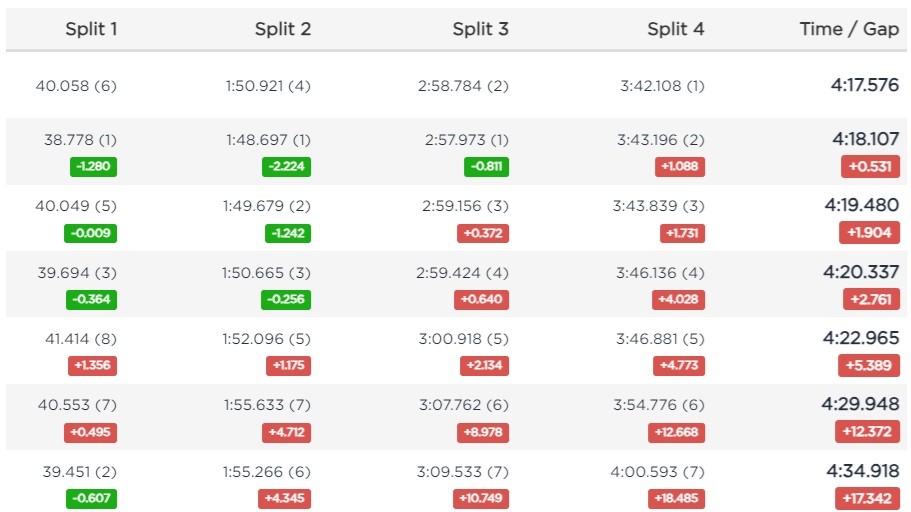Click the Time / Gap column header
The height and width of the screenshot is (512, 911).
(849, 28)
